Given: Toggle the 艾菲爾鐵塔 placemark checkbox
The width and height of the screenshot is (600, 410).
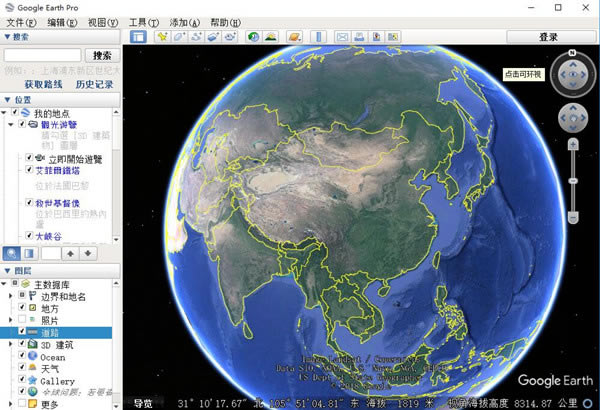Looking at the screenshot, I should click(30, 171).
